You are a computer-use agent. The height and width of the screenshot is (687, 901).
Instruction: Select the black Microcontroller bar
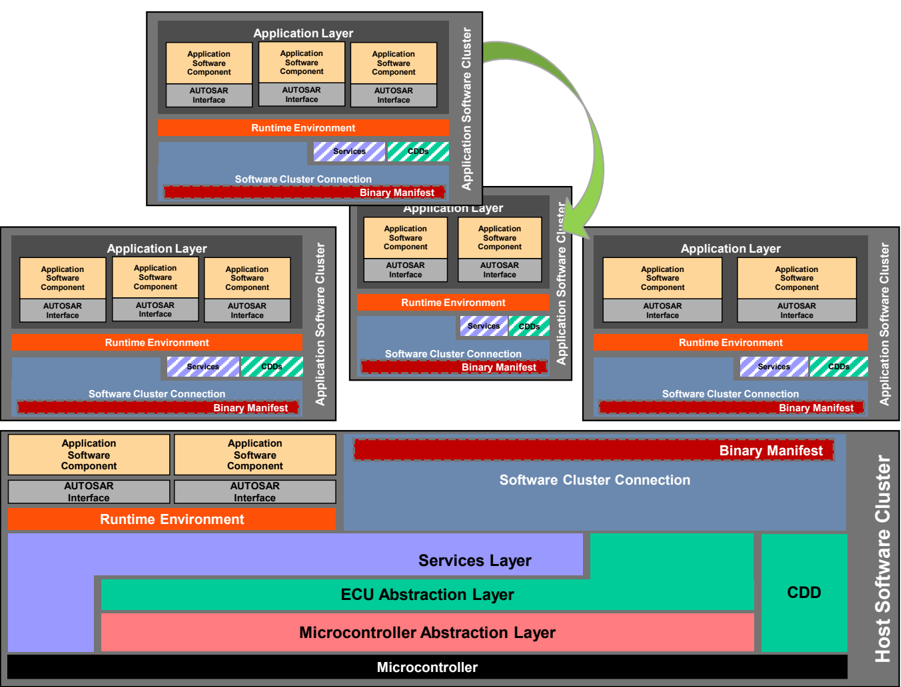point(427,667)
